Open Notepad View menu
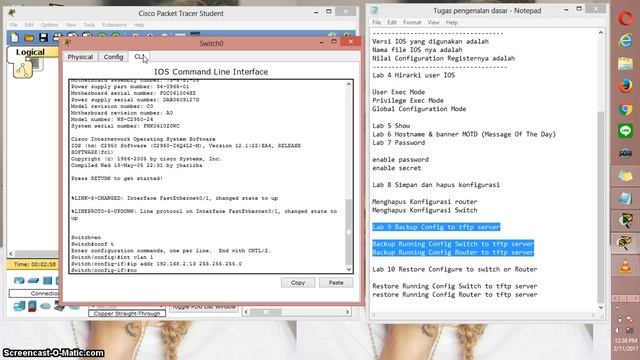This screenshot has height=360, width=640. (433, 22)
